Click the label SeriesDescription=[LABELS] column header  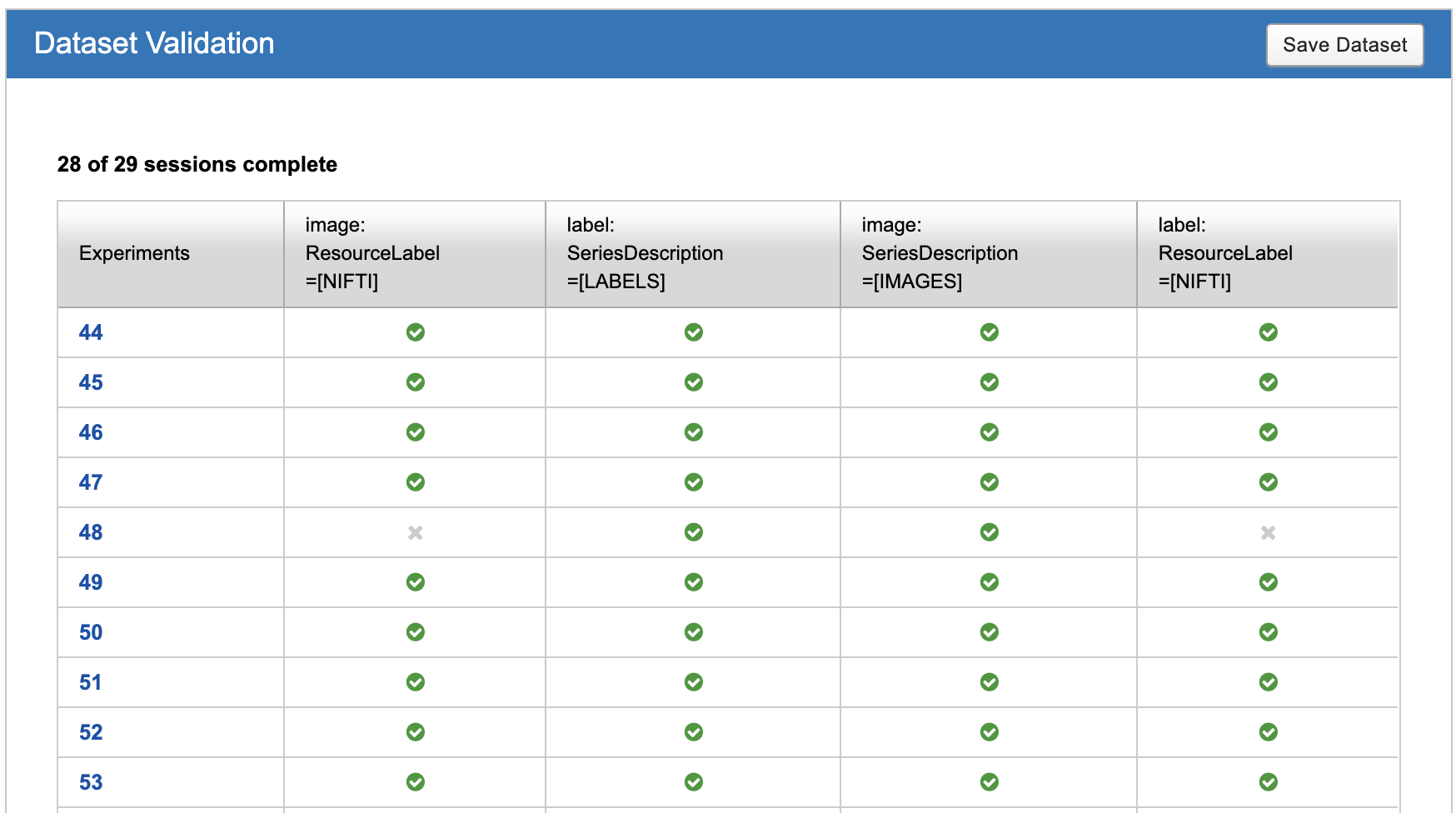645,253
